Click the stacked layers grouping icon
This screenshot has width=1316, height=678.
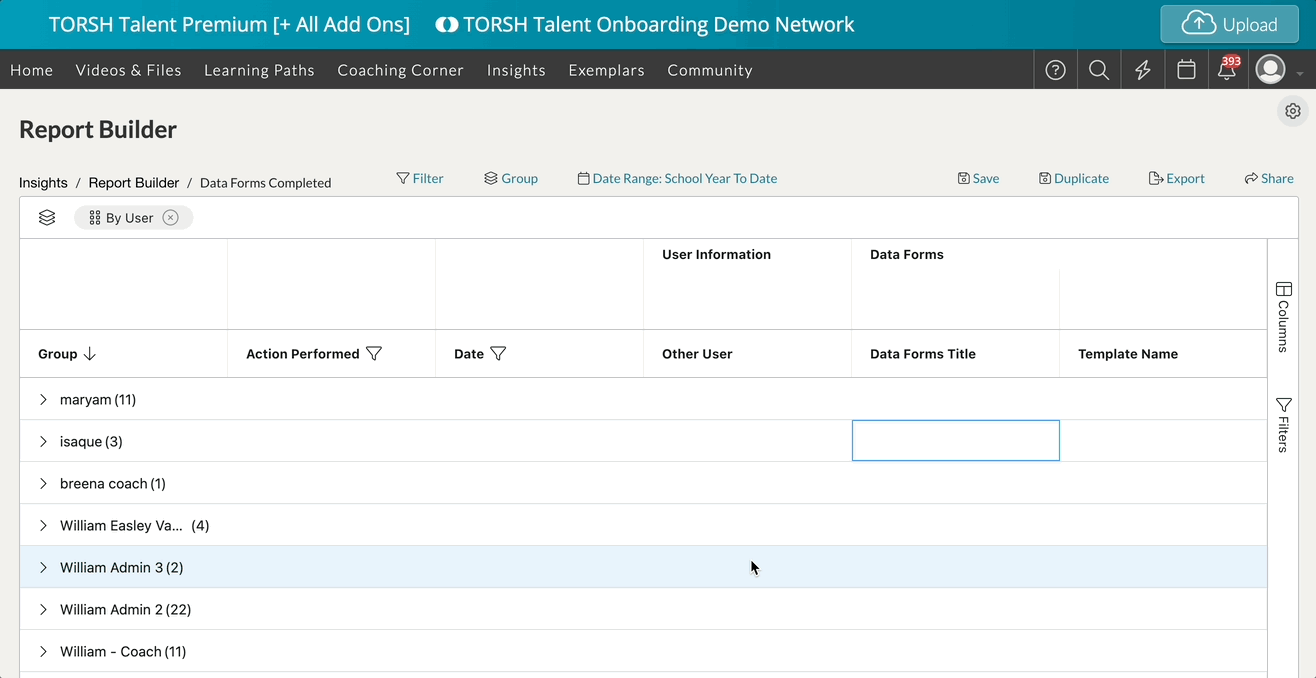[47, 218]
